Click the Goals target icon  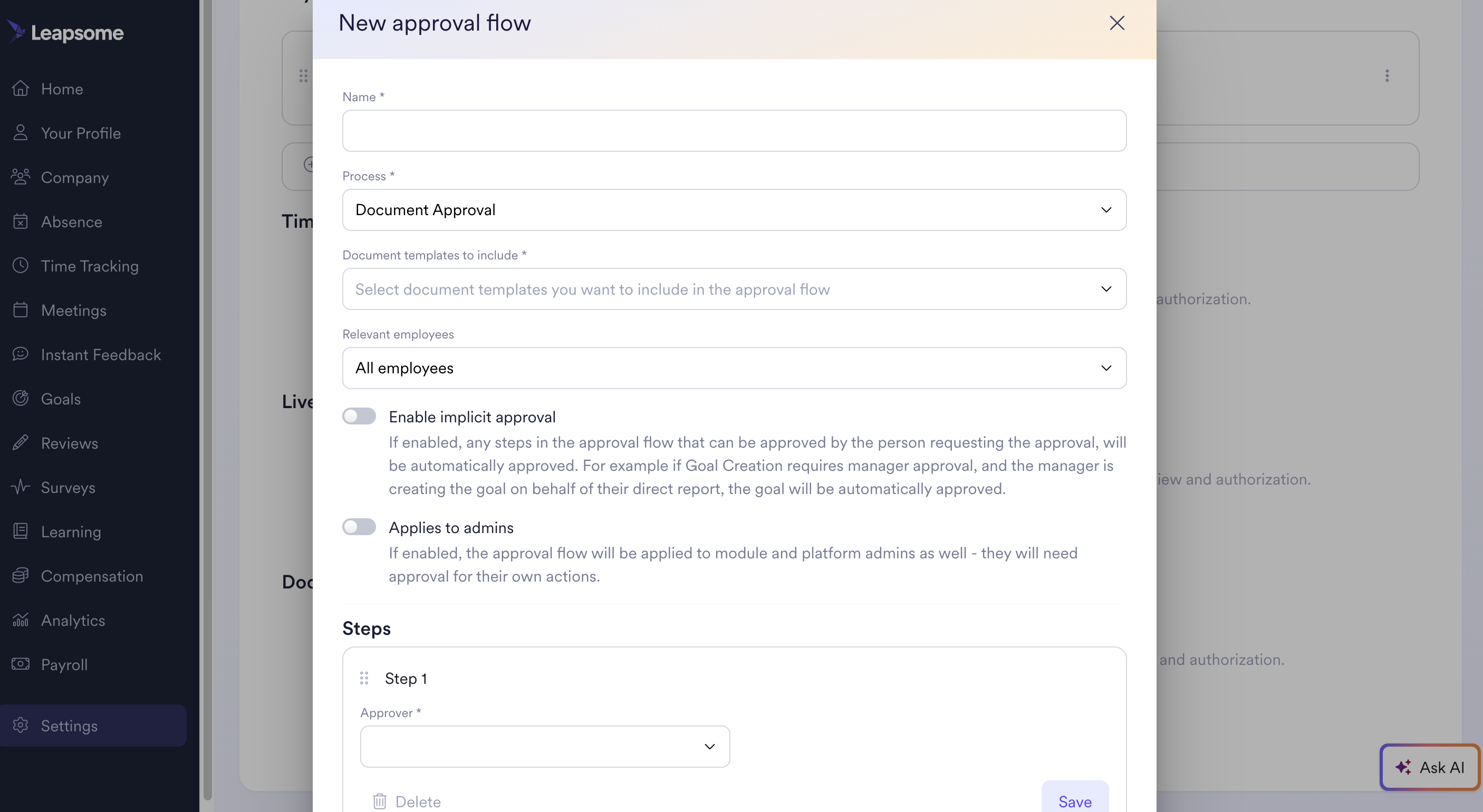pos(21,398)
